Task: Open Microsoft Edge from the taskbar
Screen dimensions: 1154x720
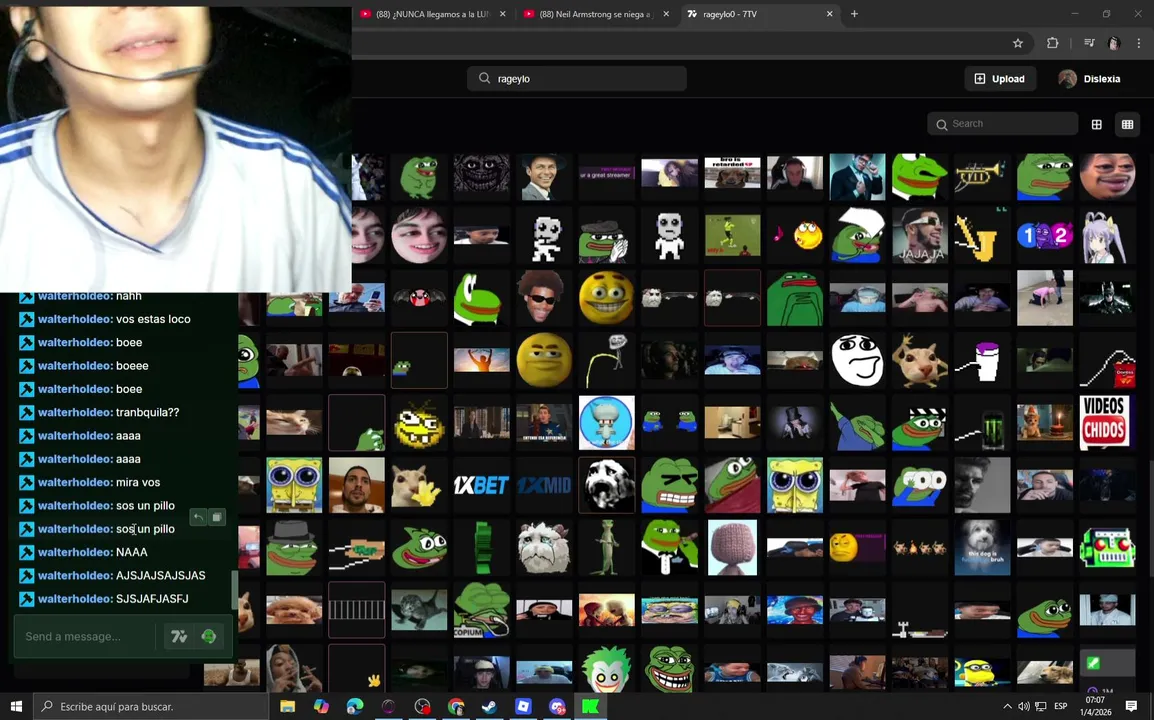Action: coord(355,706)
